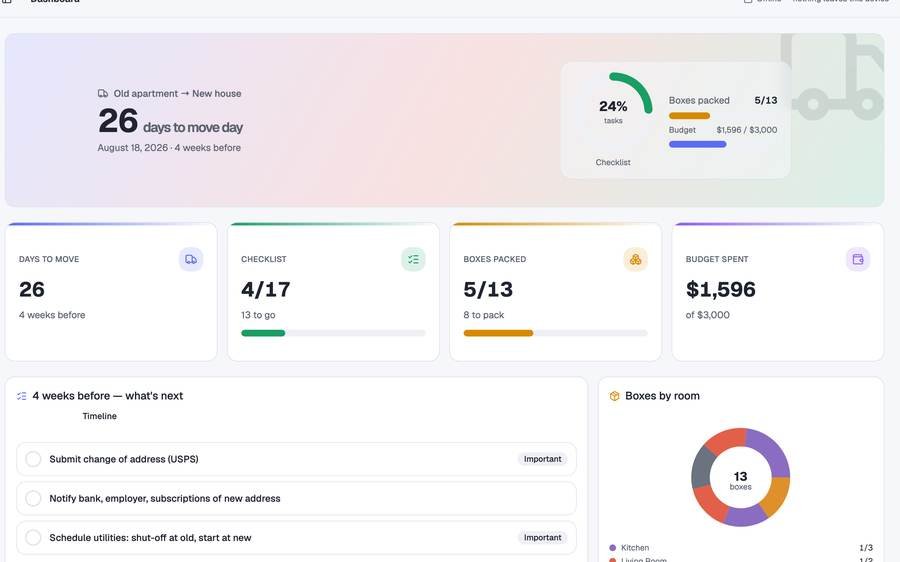
Task: Click the Kitchen 1/3 count
Action: (x=866, y=548)
